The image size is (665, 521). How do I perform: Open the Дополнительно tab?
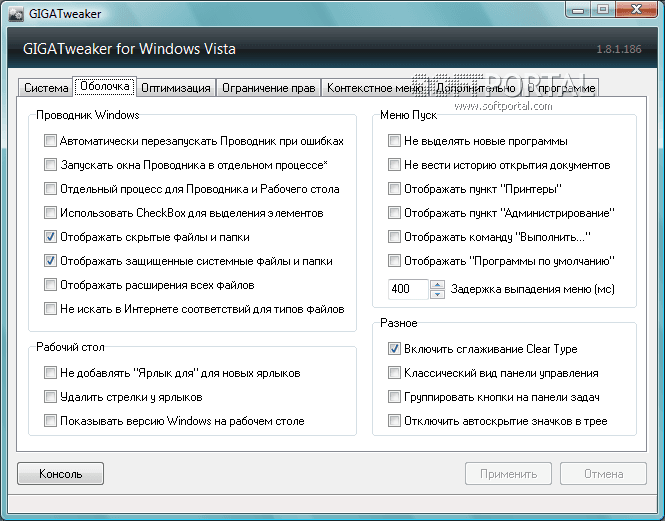(x=475, y=87)
